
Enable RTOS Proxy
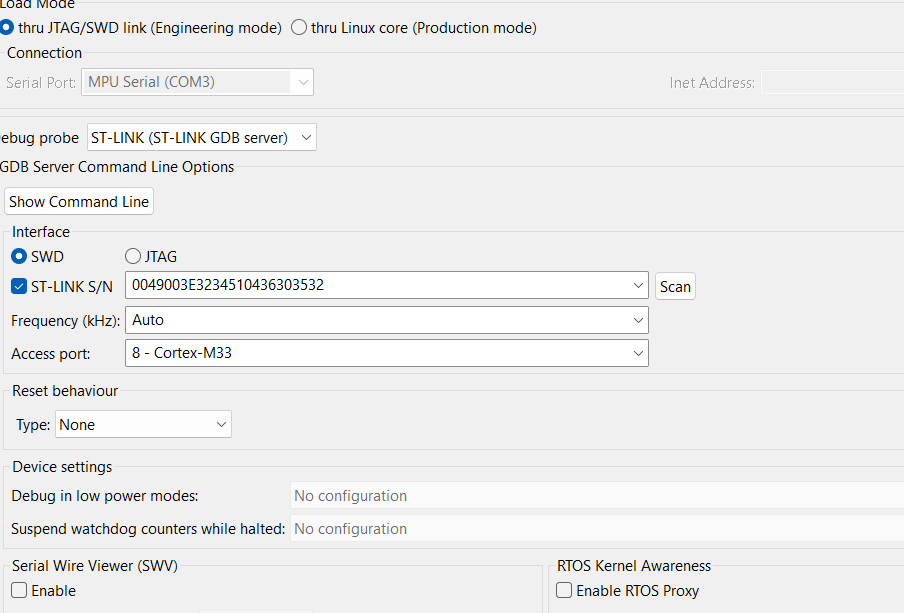click(563, 590)
